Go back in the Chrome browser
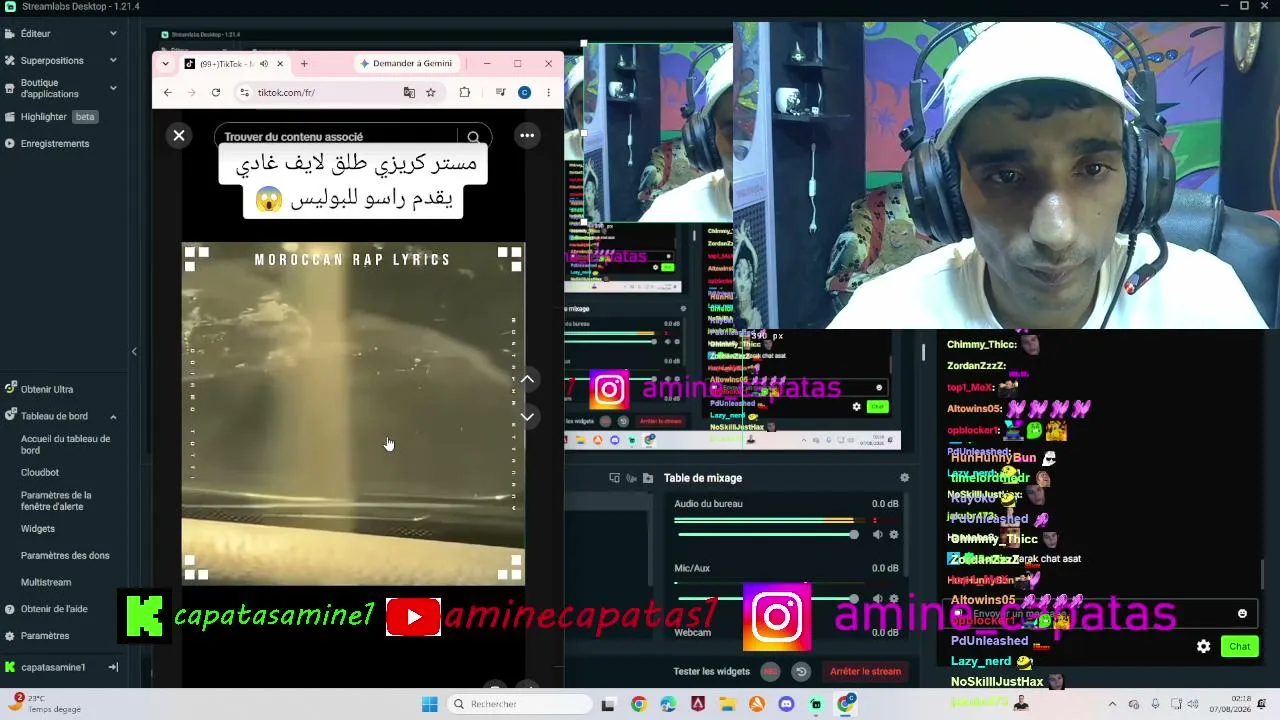This screenshot has width=1280, height=720. (168, 93)
